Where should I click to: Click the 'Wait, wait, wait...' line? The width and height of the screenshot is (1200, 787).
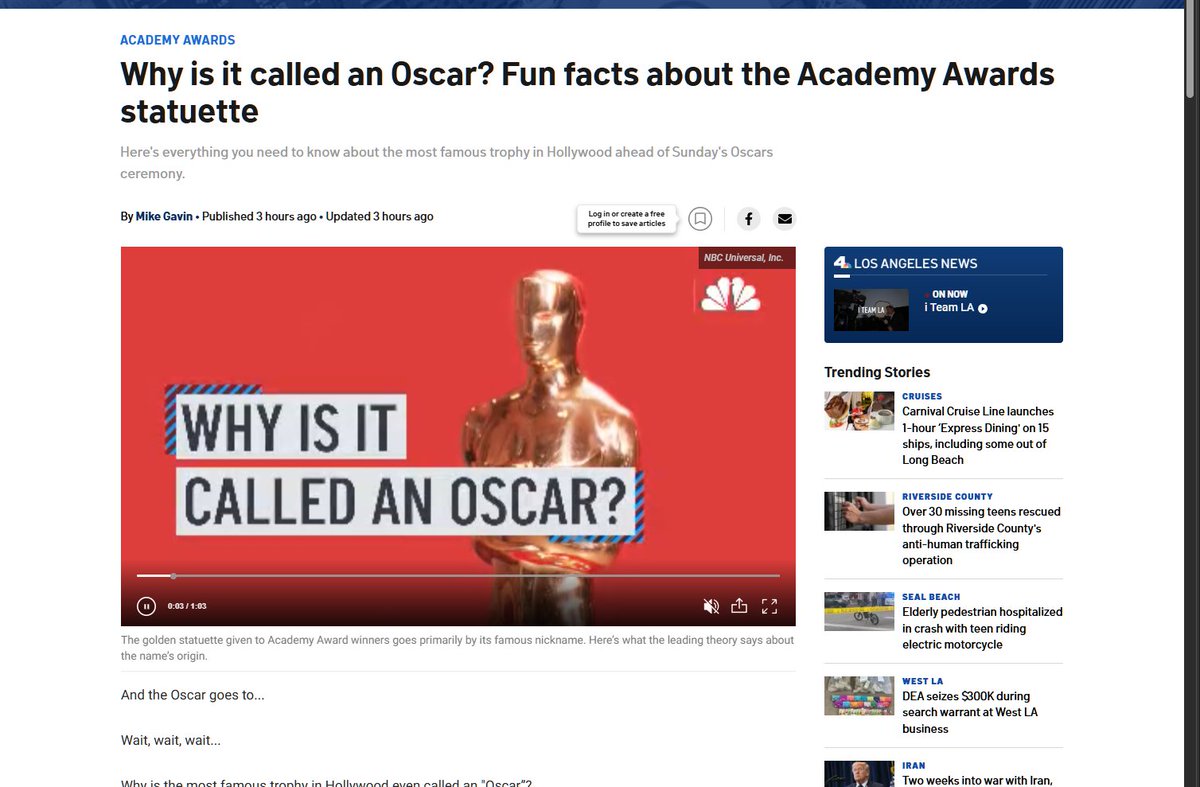coord(171,741)
